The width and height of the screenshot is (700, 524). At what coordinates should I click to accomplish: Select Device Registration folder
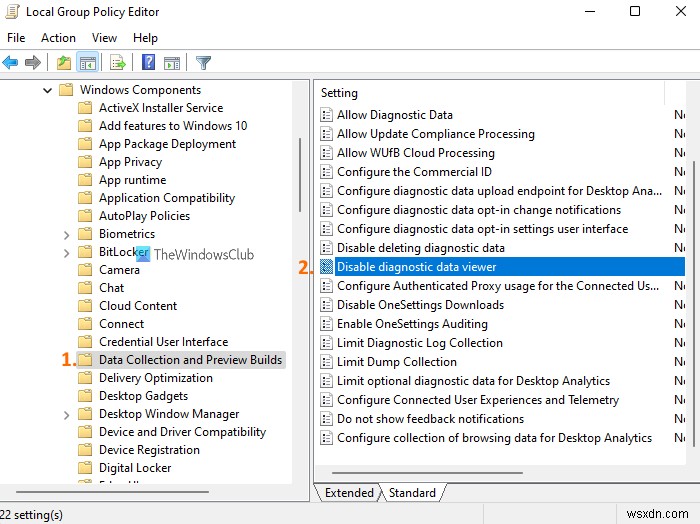[x=149, y=450]
